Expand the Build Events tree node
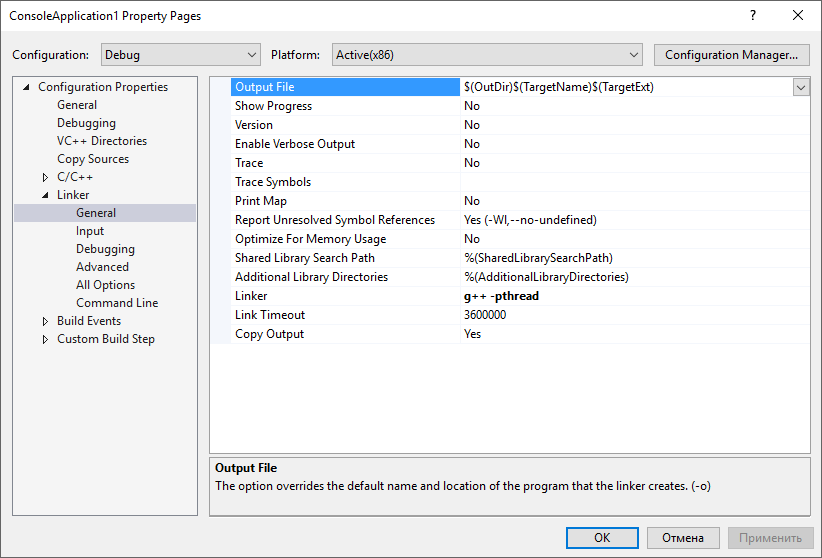The width and height of the screenshot is (822, 558). [45, 321]
